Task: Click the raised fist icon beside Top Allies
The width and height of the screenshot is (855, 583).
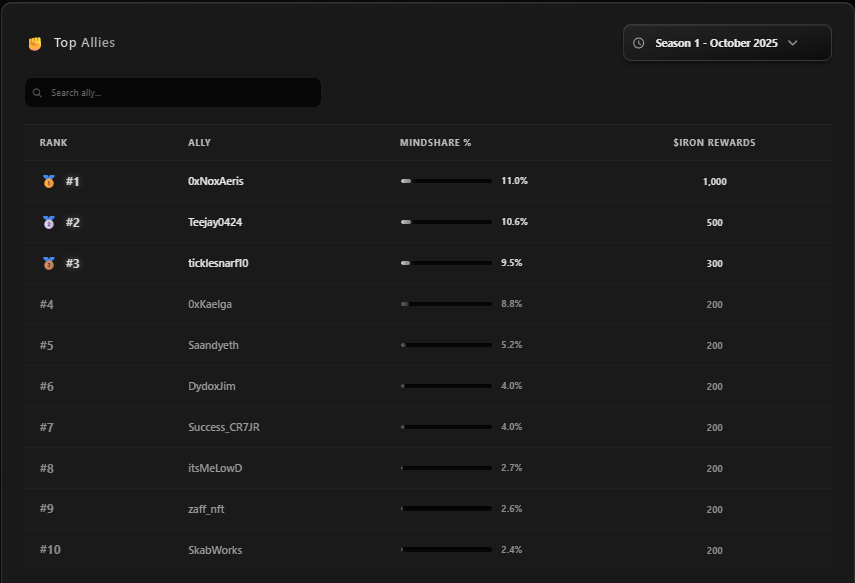Action: click(x=35, y=43)
